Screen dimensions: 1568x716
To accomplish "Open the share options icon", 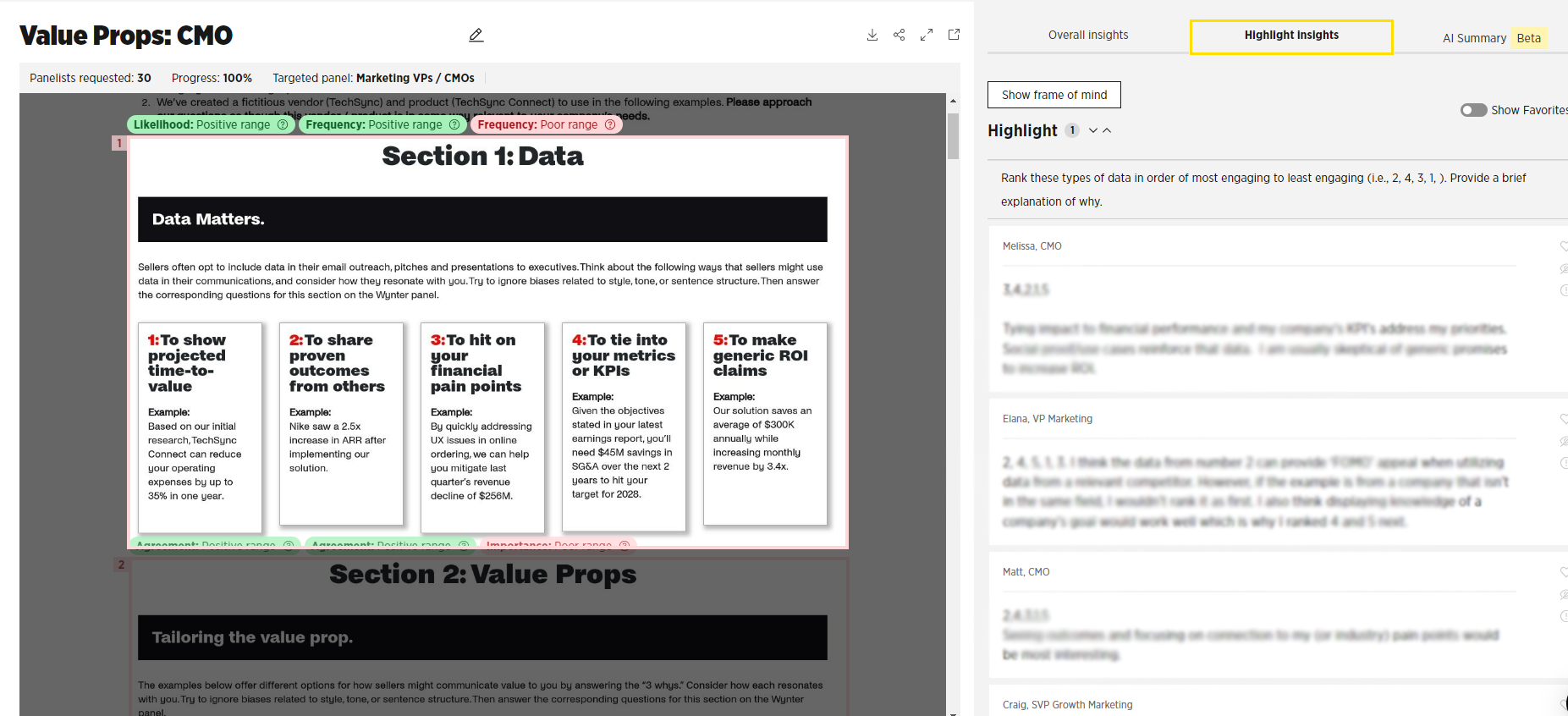I will click(x=900, y=35).
